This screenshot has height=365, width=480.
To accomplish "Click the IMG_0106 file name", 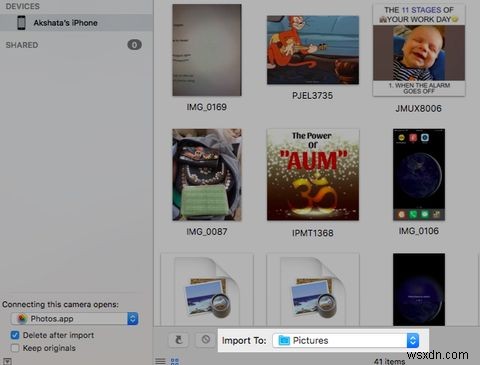I will pos(419,231).
